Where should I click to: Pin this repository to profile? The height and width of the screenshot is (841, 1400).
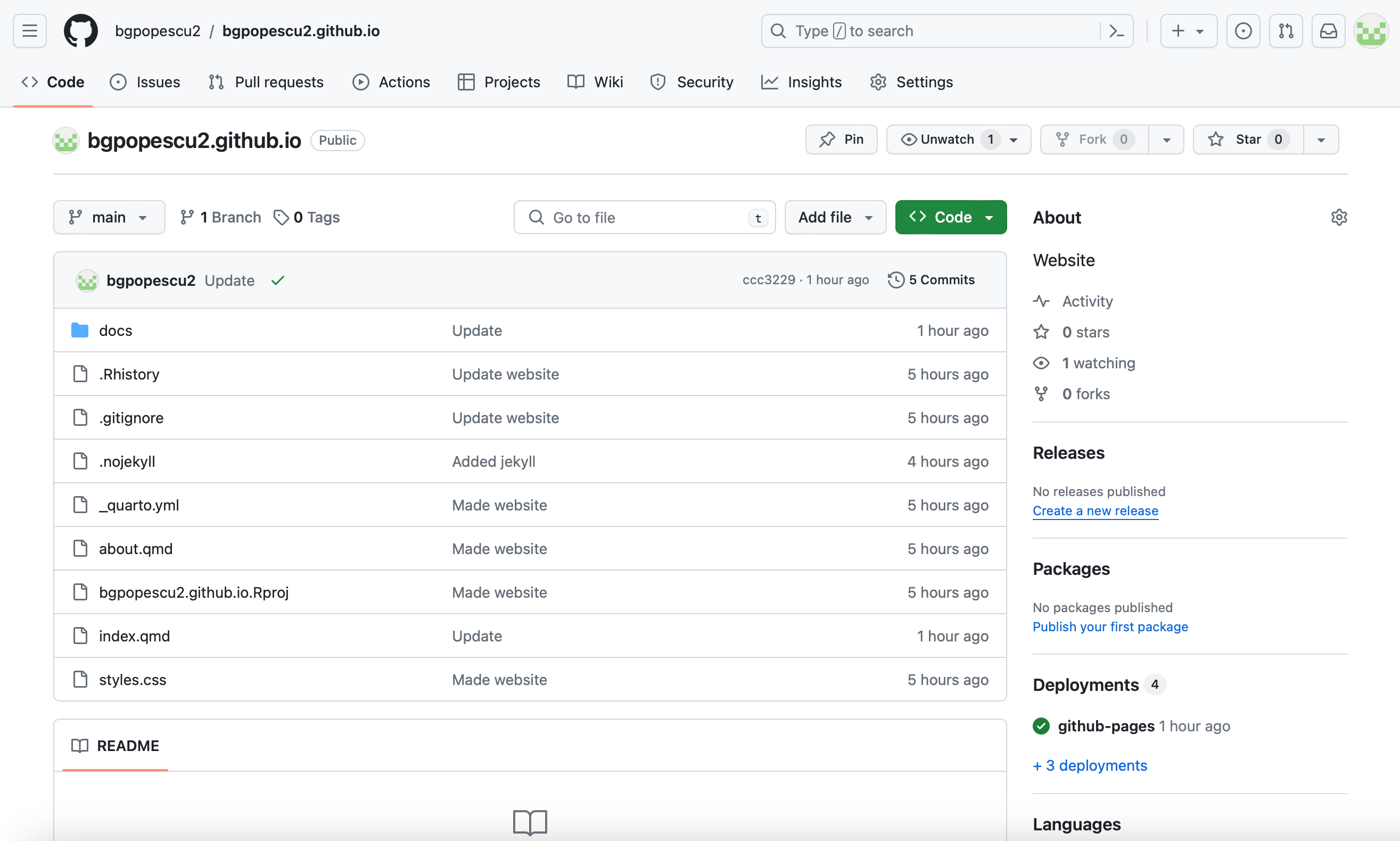pos(842,139)
